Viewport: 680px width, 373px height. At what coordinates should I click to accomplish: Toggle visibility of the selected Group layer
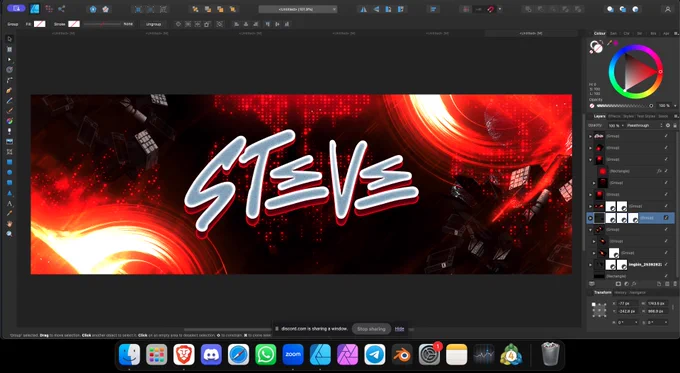pyautogui.click(x=666, y=218)
